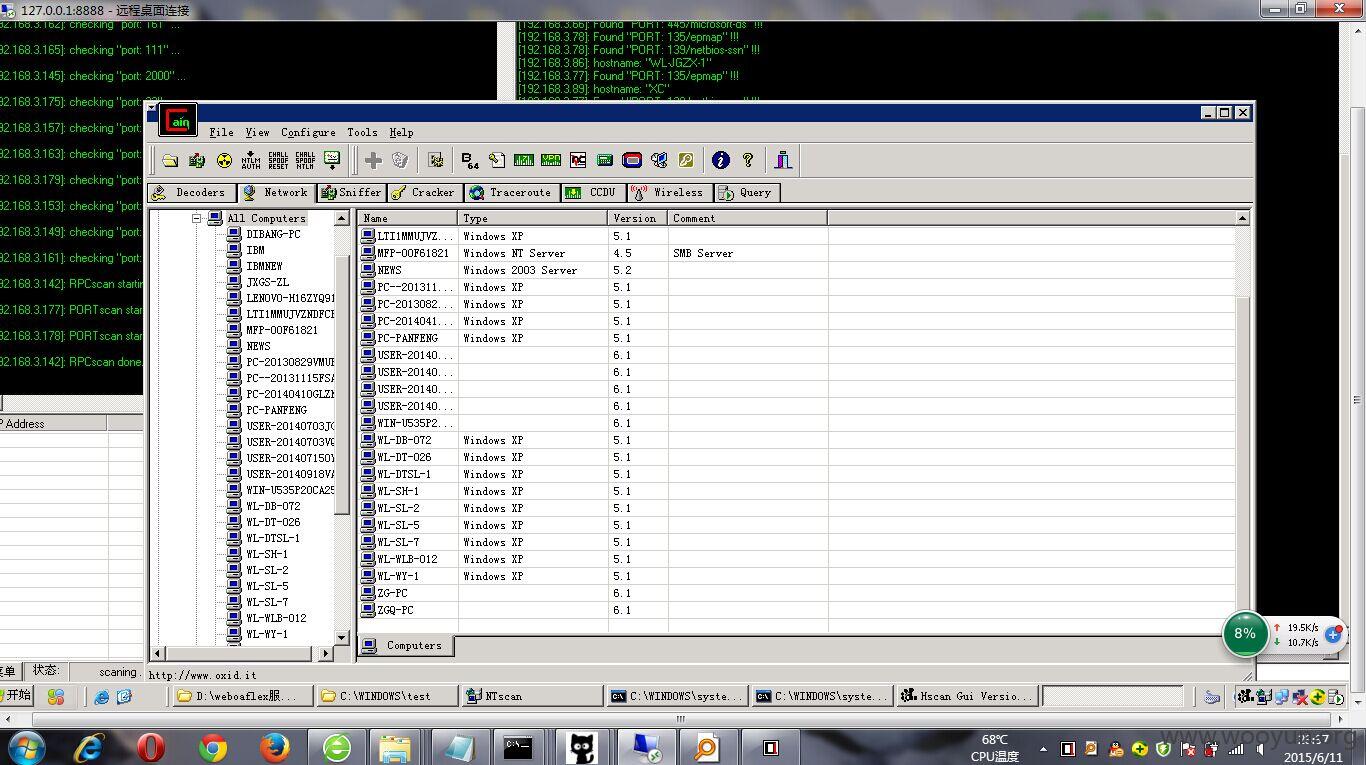Click the Remove from list trash icon

tap(400, 160)
